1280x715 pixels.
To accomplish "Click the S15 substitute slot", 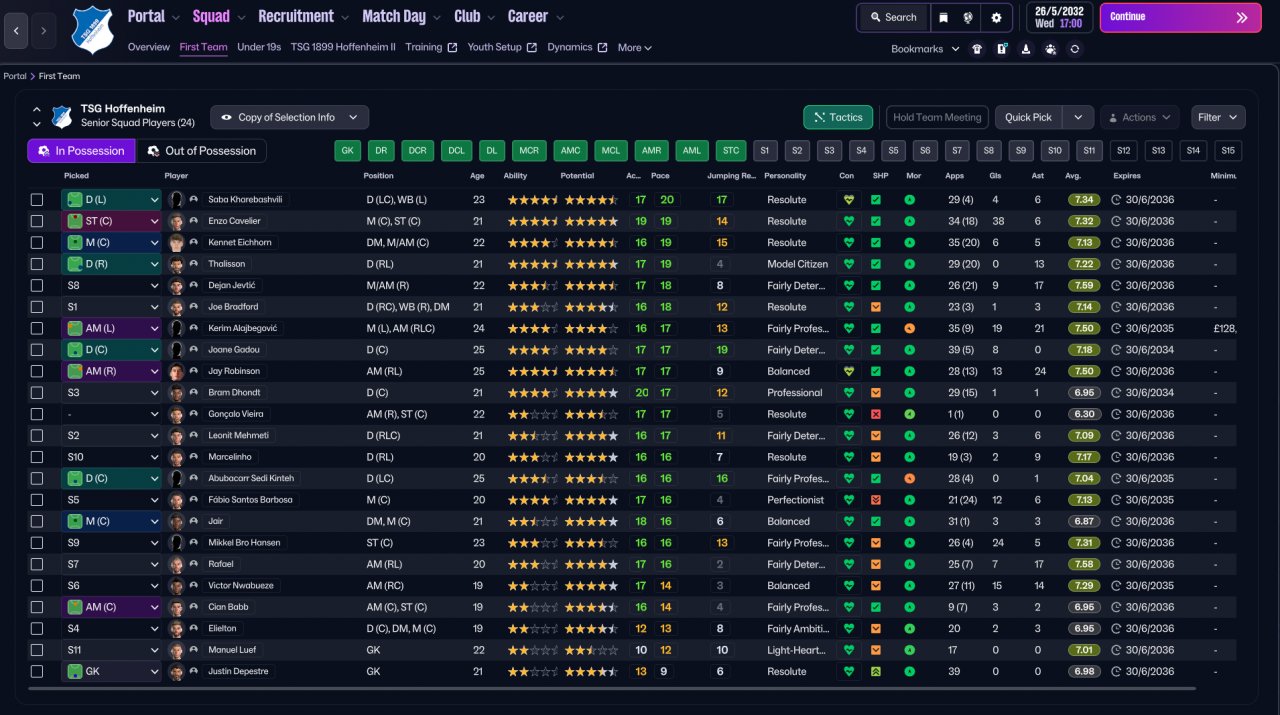I will (1228, 151).
